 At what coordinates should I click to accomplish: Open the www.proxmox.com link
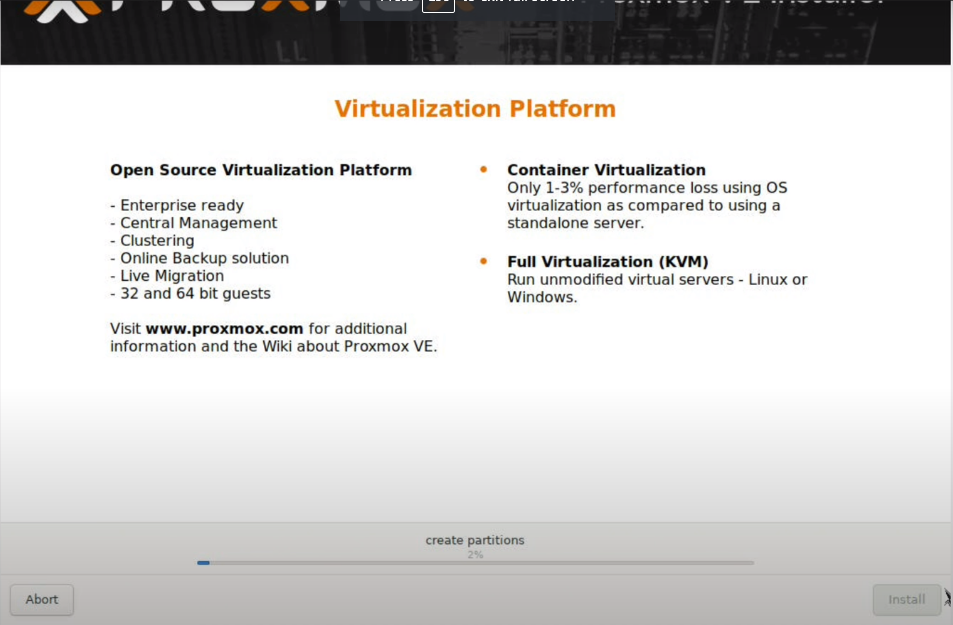pos(224,329)
